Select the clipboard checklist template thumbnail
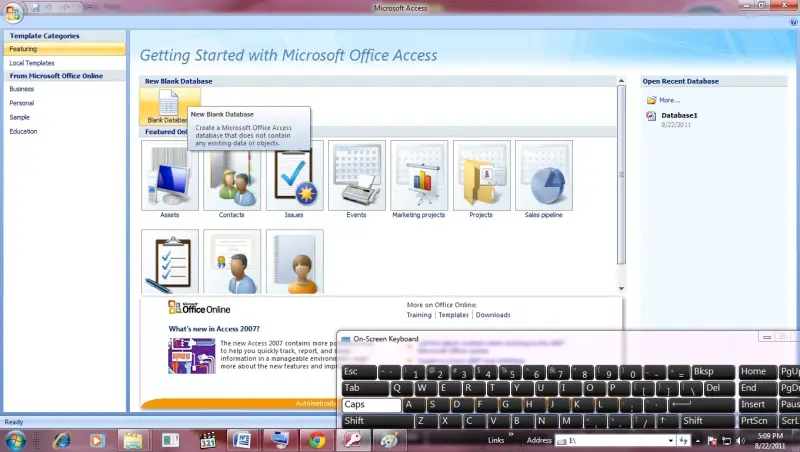800x452 pixels. (170, 262)
